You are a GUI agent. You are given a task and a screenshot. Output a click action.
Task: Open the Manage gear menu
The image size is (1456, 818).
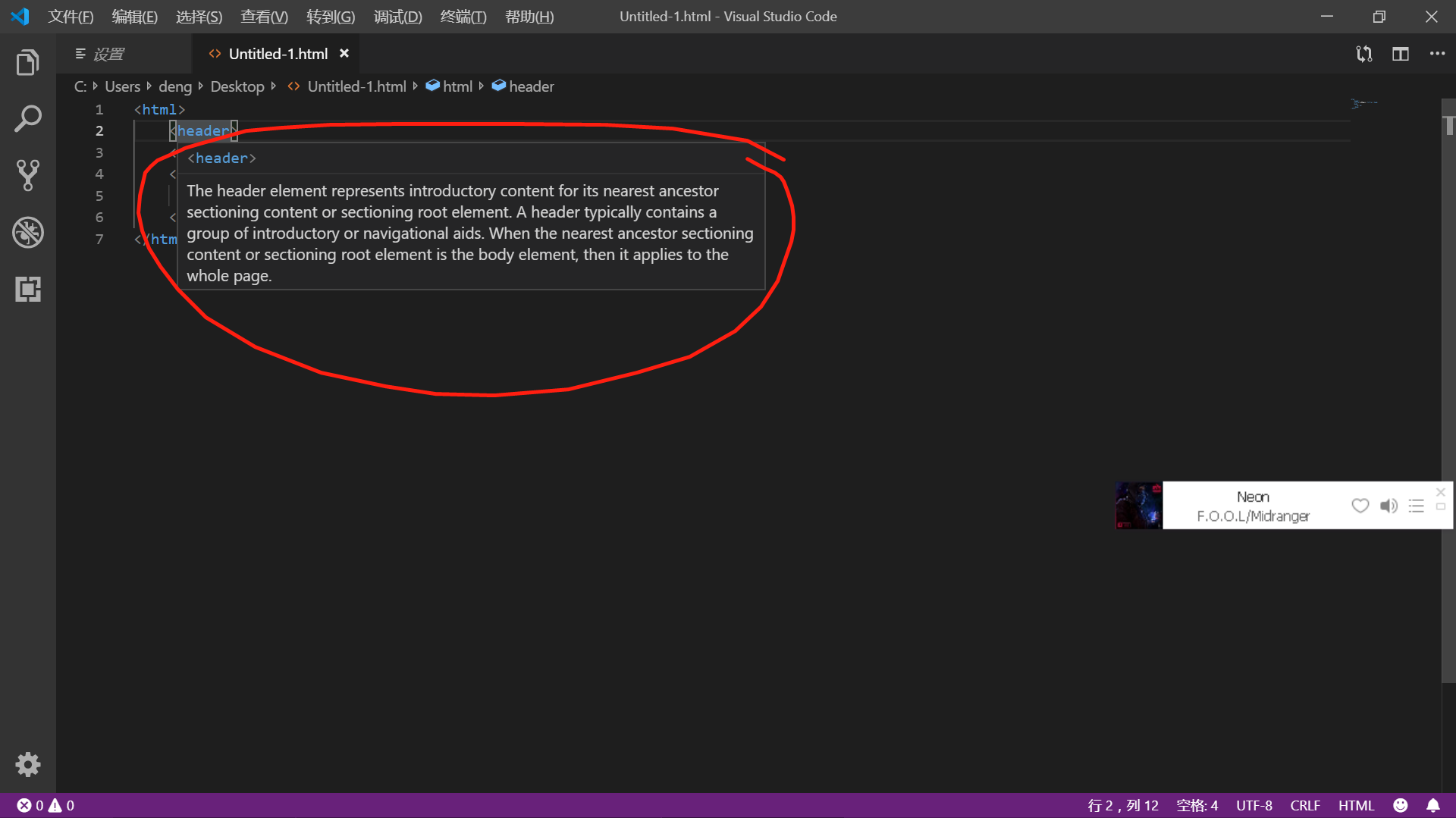28,764
